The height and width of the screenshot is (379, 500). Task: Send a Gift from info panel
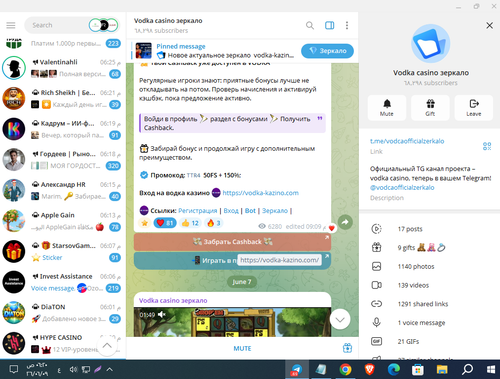430,107
